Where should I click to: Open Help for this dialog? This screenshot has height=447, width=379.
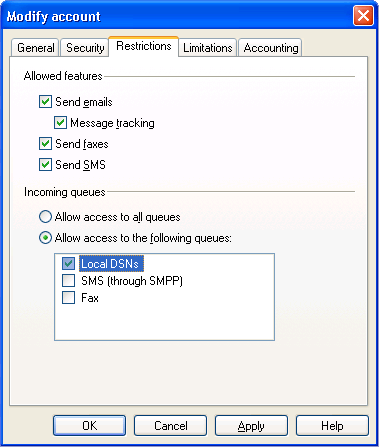point(332,426)
